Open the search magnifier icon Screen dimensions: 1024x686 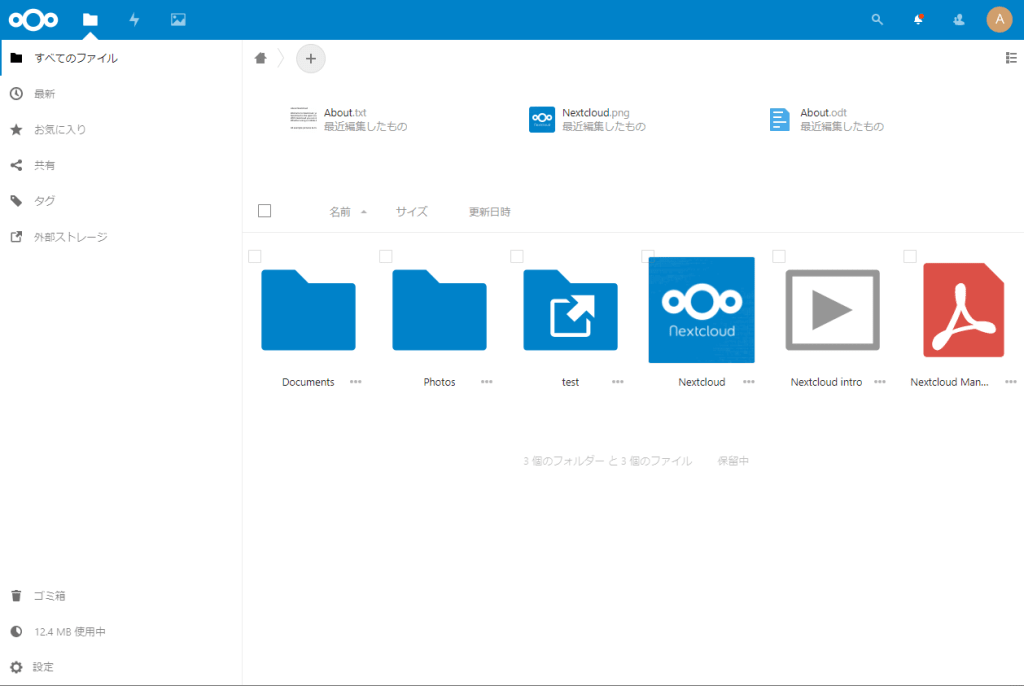(x=877, y=20)
